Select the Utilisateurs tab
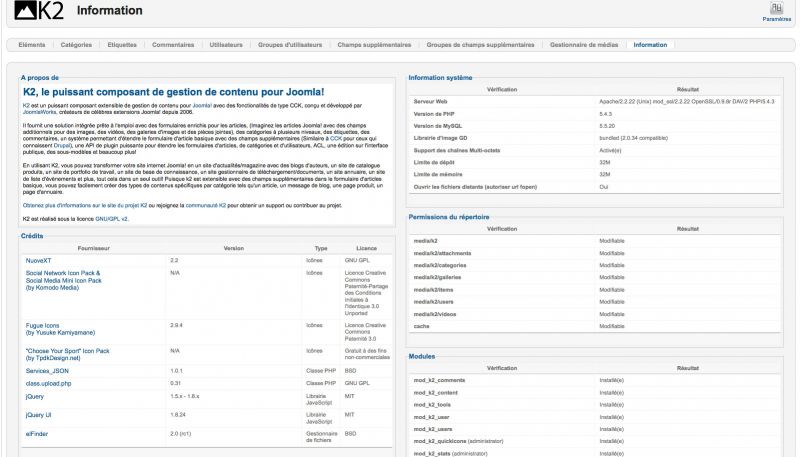The width and height of the screenshot is (800, 457). tap(226, 45)
